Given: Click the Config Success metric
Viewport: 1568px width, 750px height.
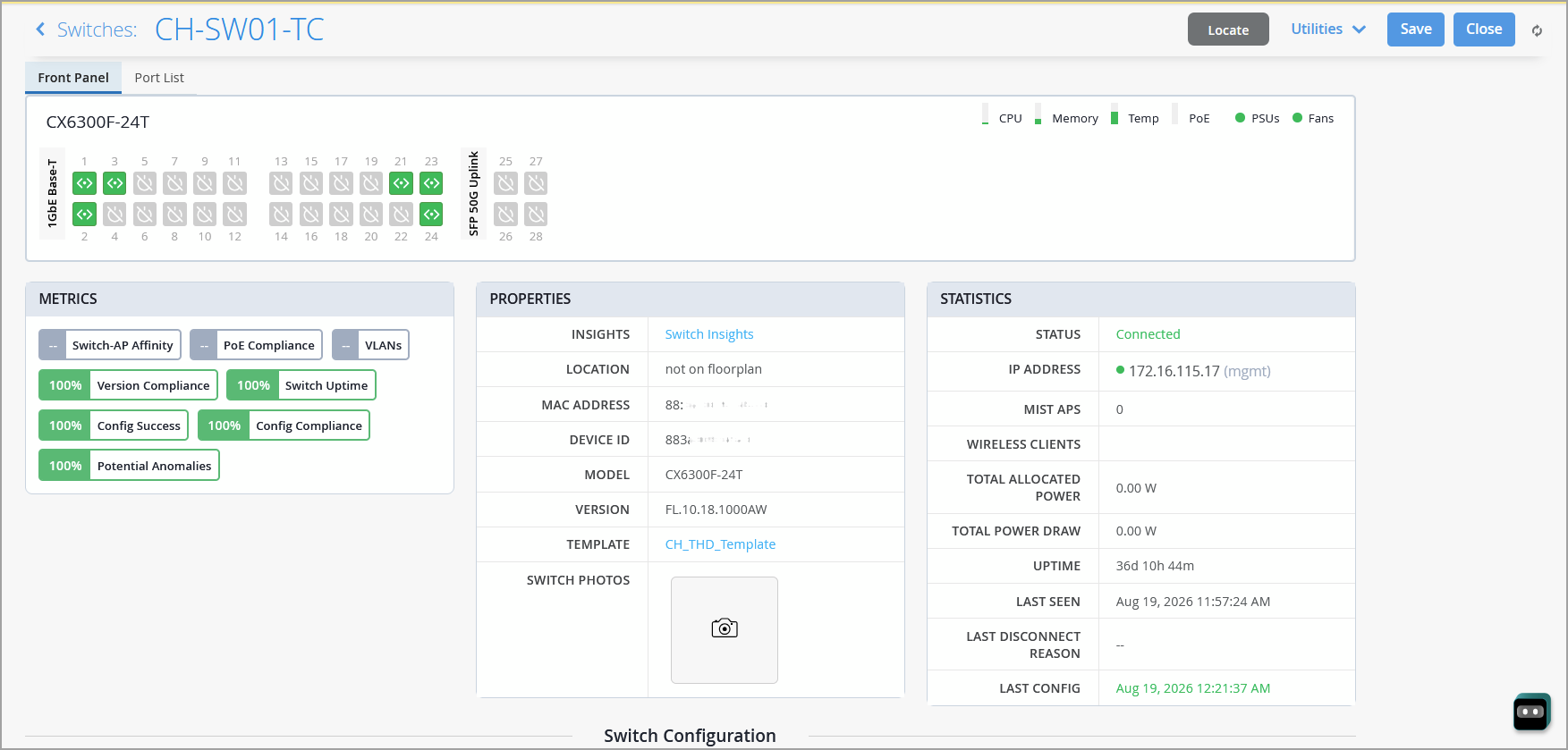Looking at the screenshot, I should click(x=114, y=426).
